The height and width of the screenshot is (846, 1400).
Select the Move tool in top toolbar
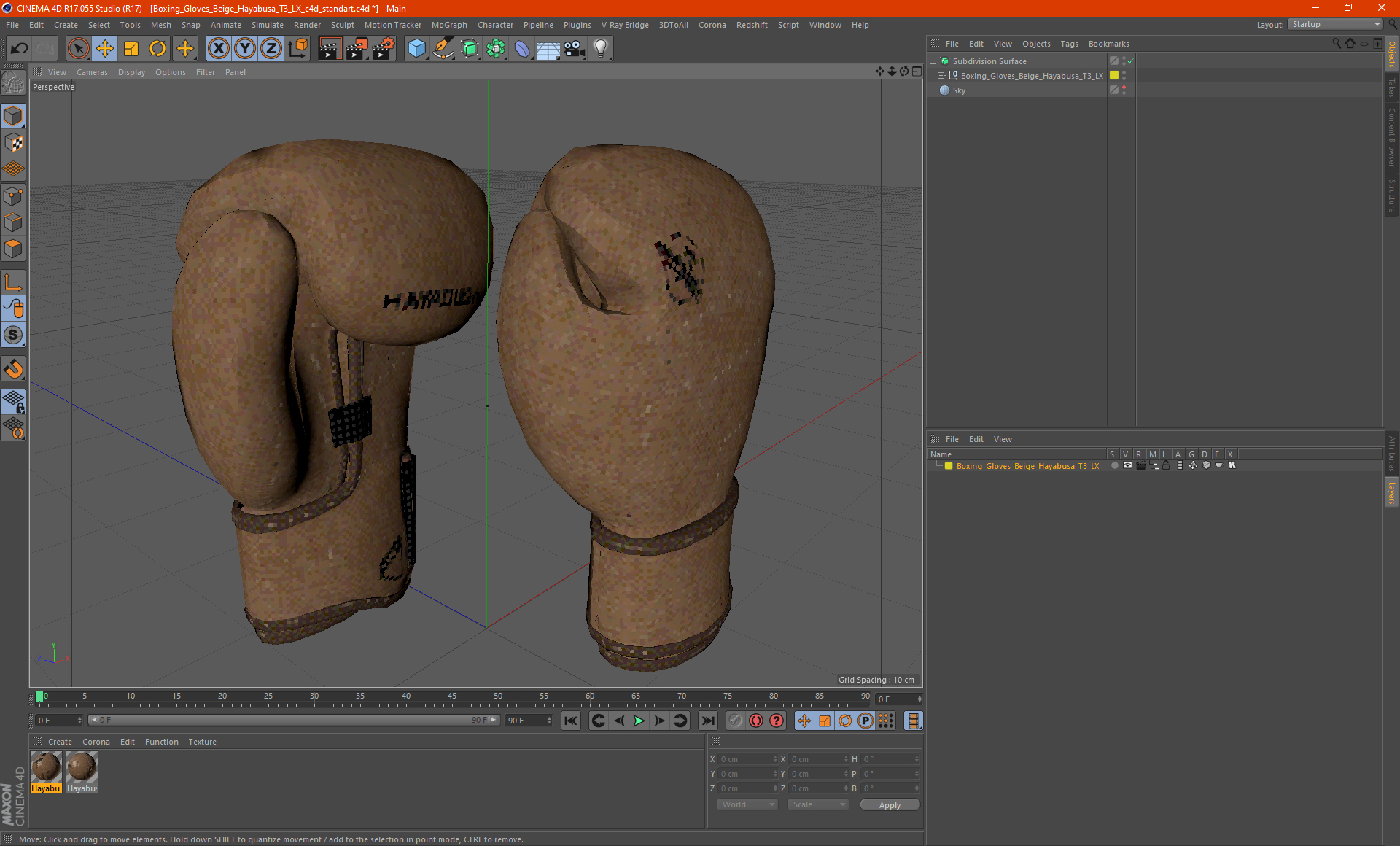point(105,49)
